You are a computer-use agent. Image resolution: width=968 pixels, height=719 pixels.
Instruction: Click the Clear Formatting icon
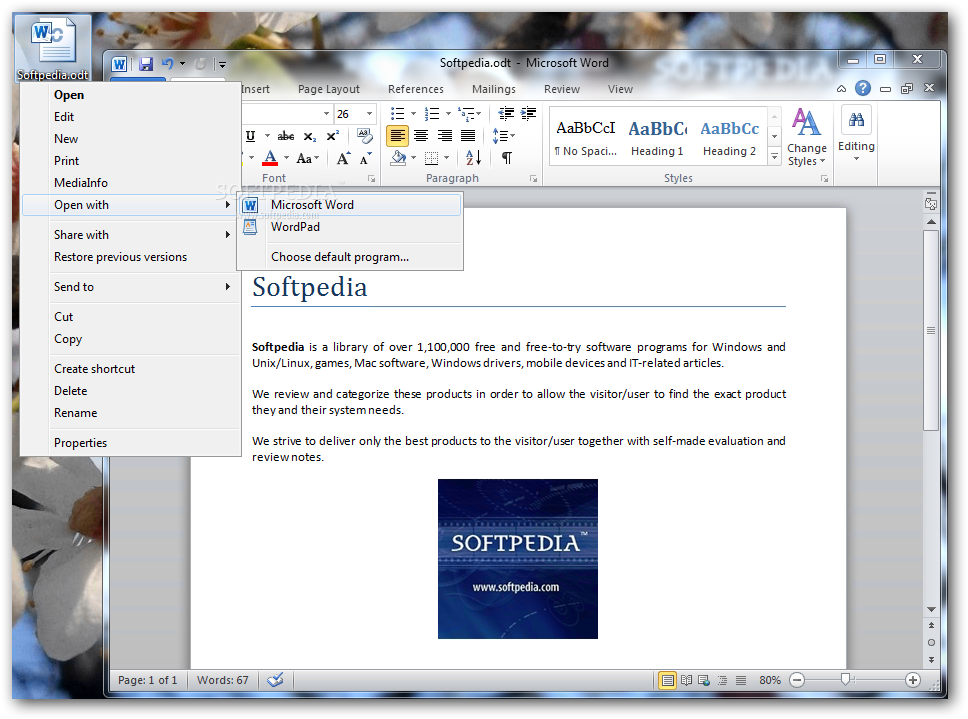click(365, 136)
